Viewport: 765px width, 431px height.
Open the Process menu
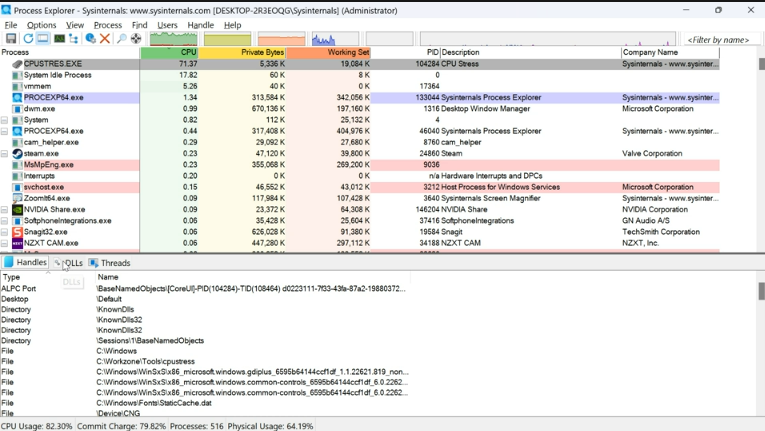click(108, 25)
